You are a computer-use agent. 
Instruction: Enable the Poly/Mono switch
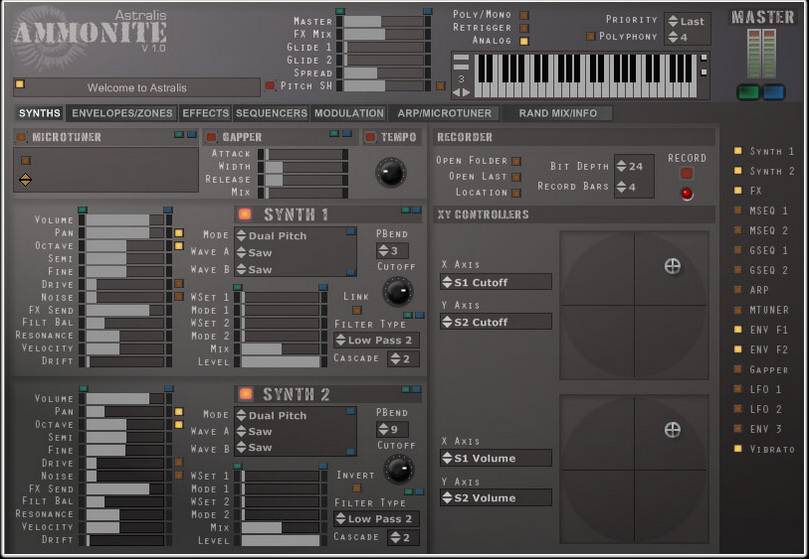pyautogui.click(x=524, y=16)
